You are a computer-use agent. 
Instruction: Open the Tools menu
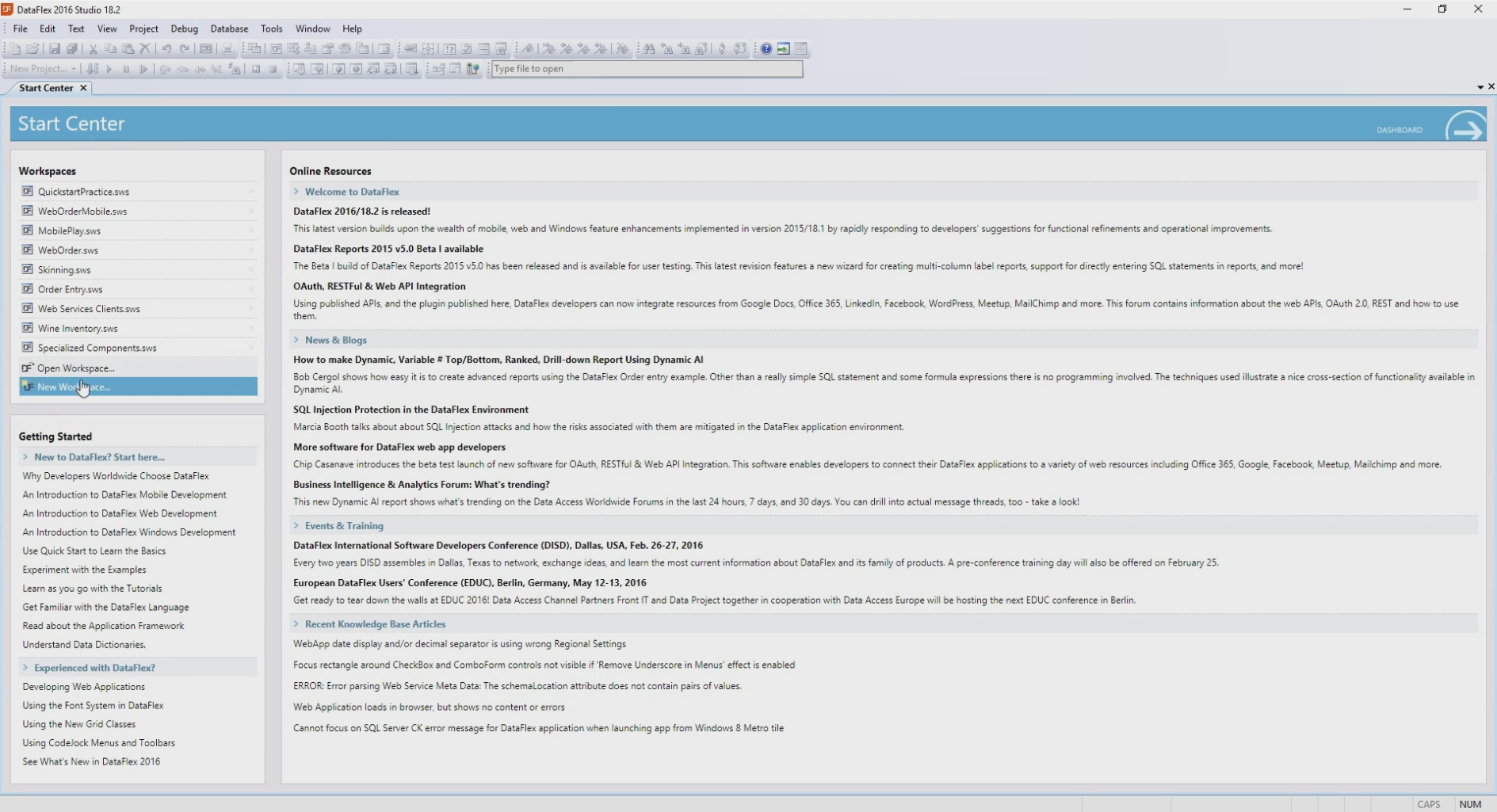tap(271, 29)
